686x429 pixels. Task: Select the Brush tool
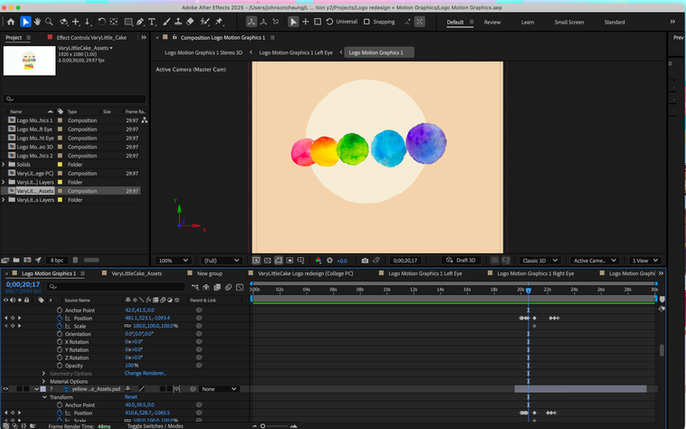click(x=167, y=21)
